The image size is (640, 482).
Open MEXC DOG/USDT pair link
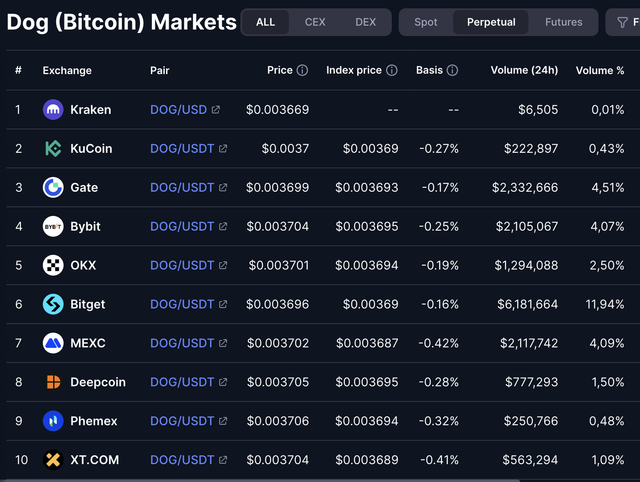(182, 343)
